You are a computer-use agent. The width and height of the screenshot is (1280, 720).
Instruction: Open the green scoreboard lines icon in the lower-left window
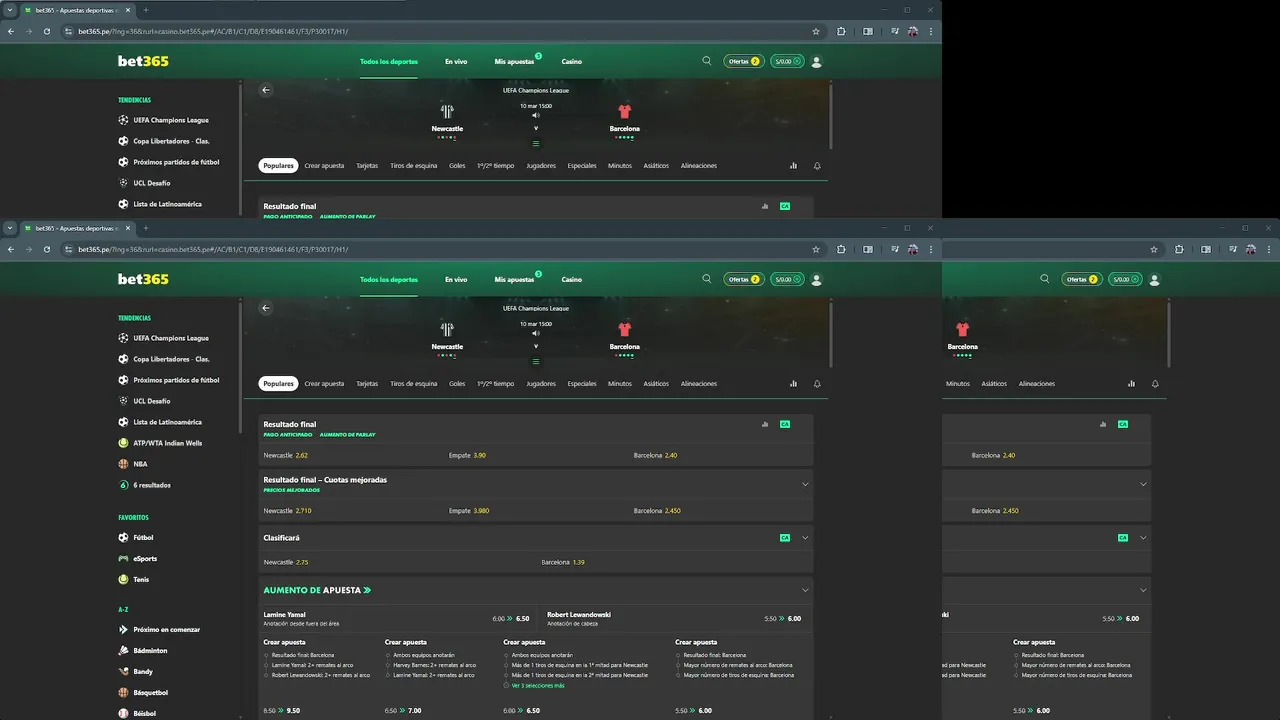click(x=536, y=361)
